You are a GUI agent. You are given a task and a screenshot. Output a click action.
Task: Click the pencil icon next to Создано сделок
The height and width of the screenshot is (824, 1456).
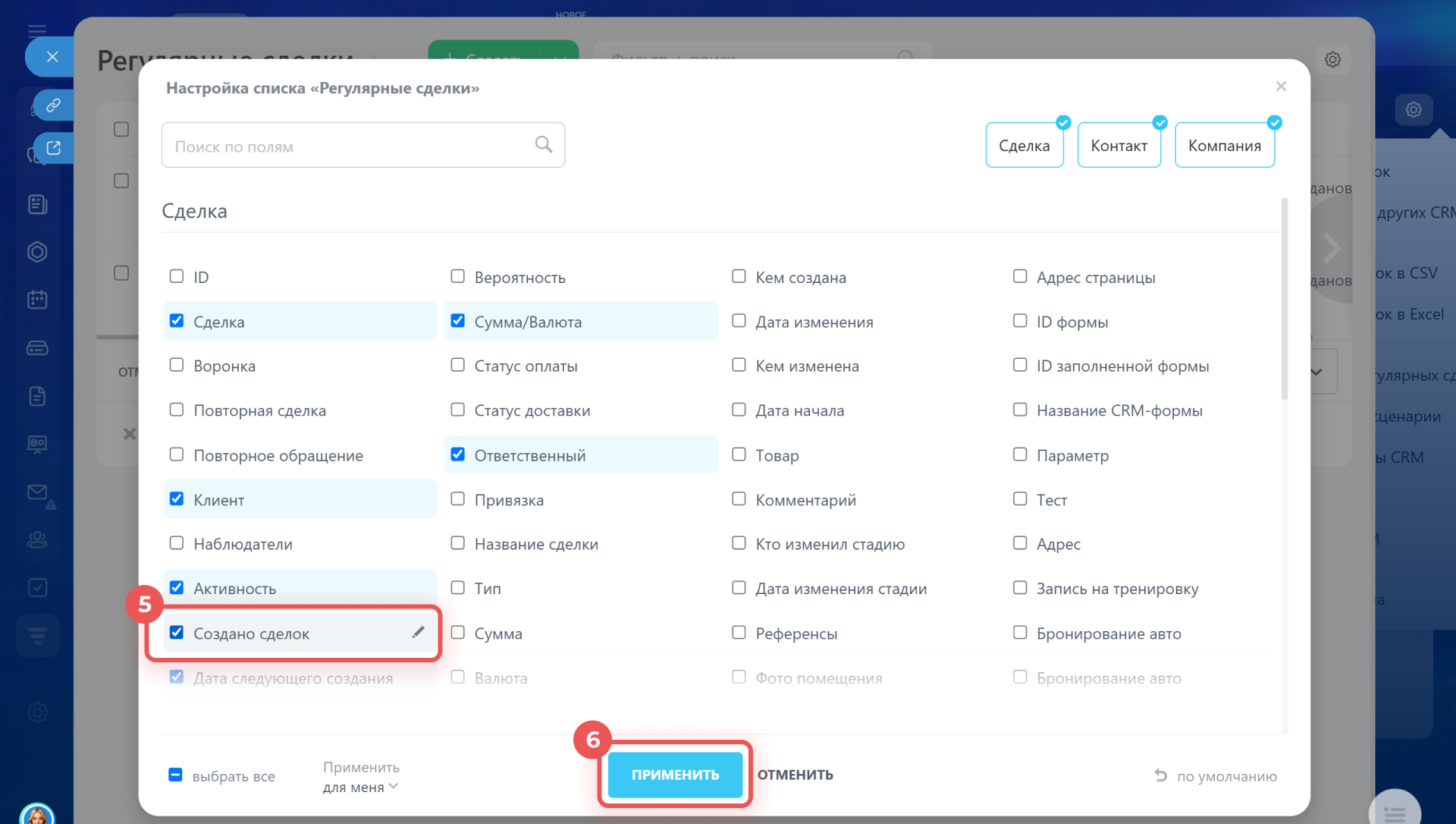tap(418, 632)
